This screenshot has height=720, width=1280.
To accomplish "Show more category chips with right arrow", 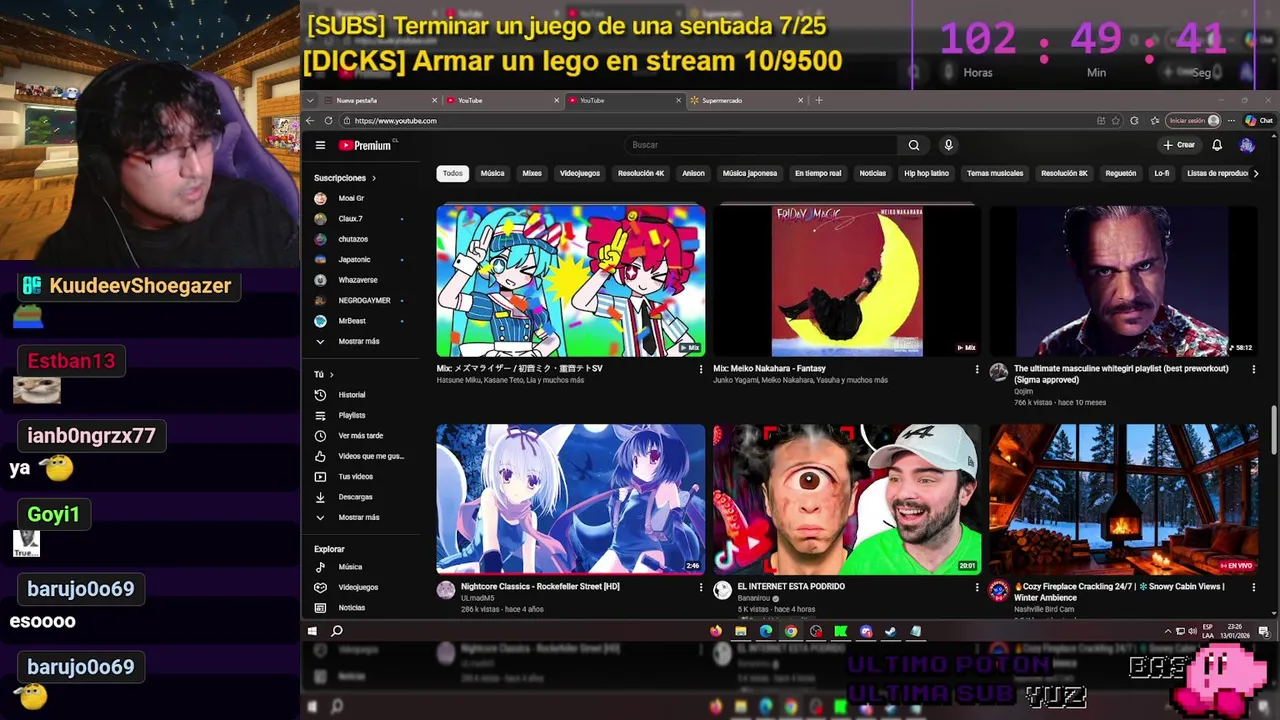I will coord(1256,173).
